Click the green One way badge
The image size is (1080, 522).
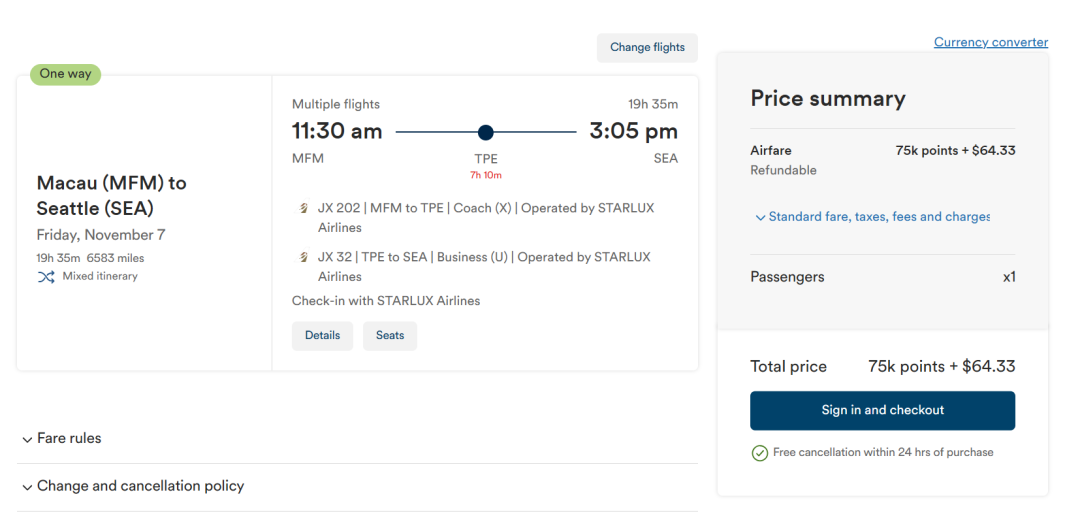point(66,74)
